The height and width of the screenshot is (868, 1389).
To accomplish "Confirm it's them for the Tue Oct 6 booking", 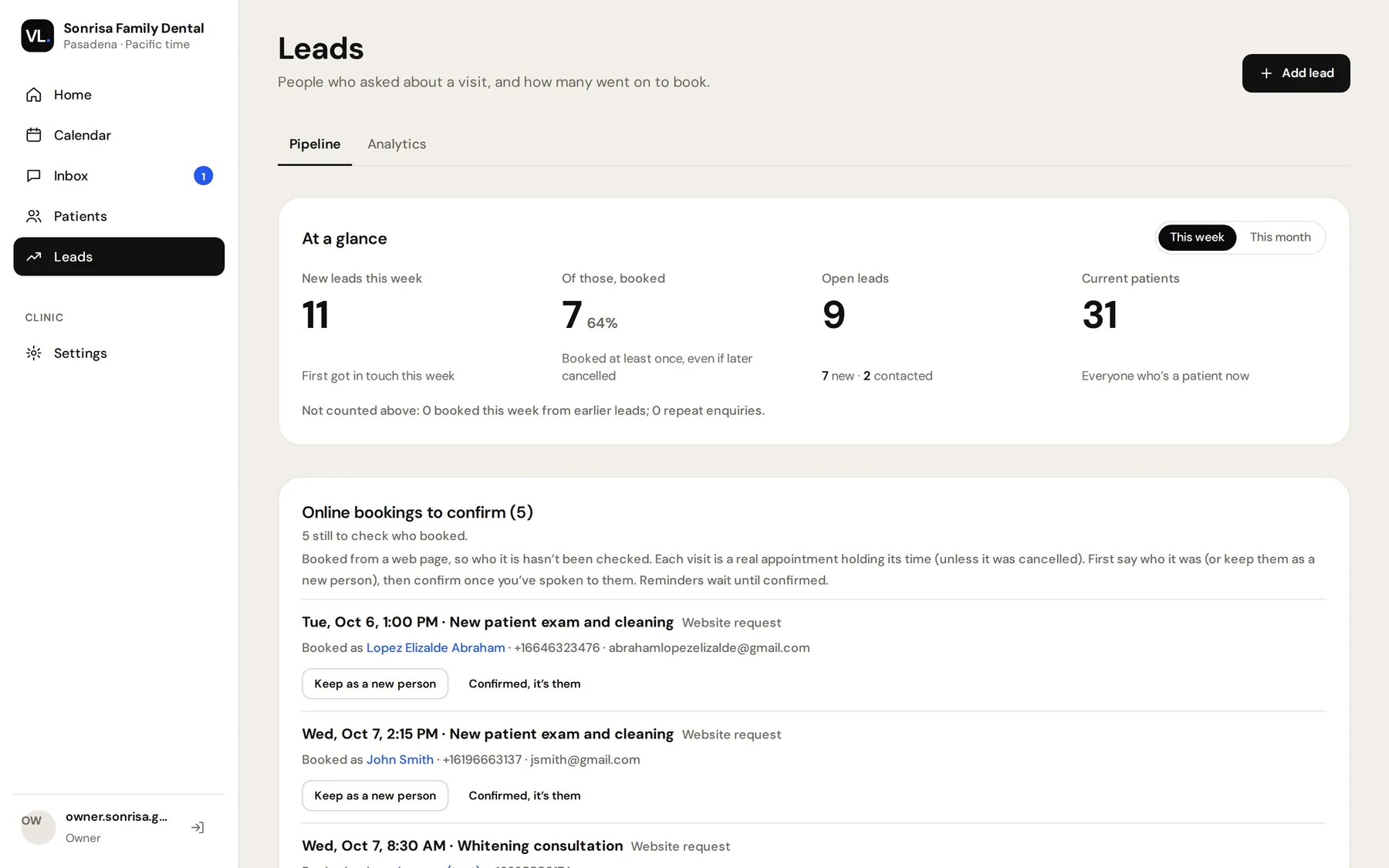I will (525, 684).
